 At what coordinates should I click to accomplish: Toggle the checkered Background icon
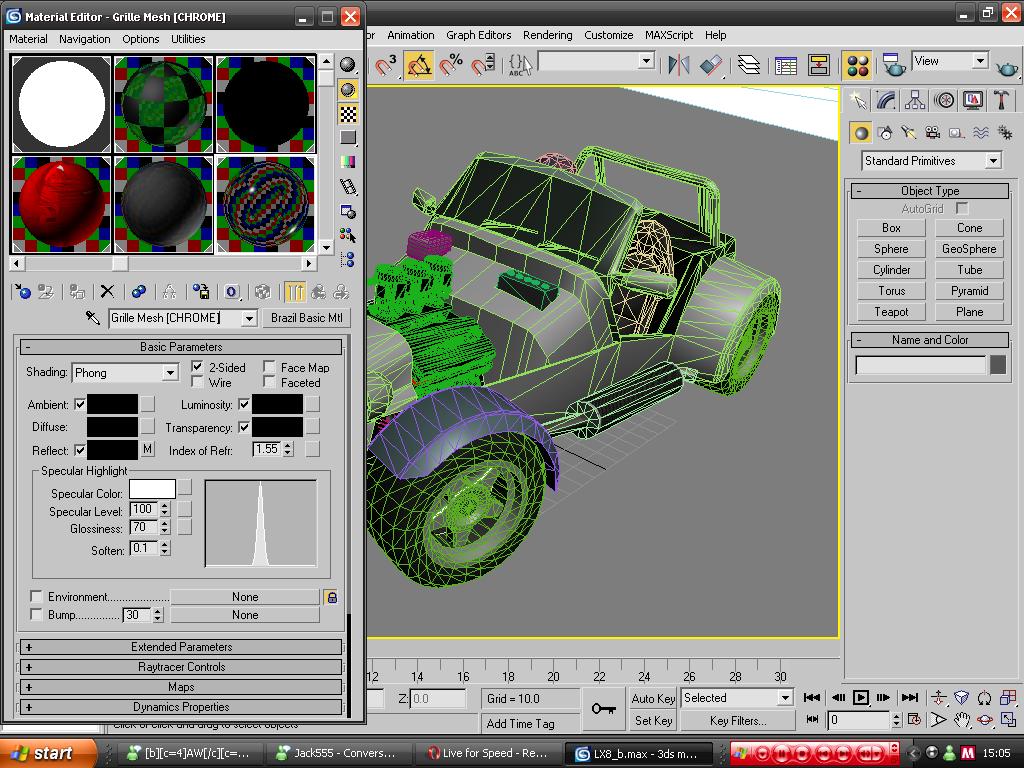click(x=348, y=114)
